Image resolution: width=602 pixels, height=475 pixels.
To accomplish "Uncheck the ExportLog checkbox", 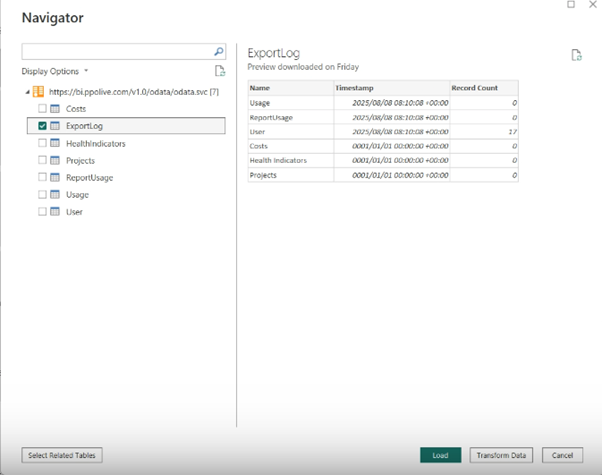I will tap(42, 126).
